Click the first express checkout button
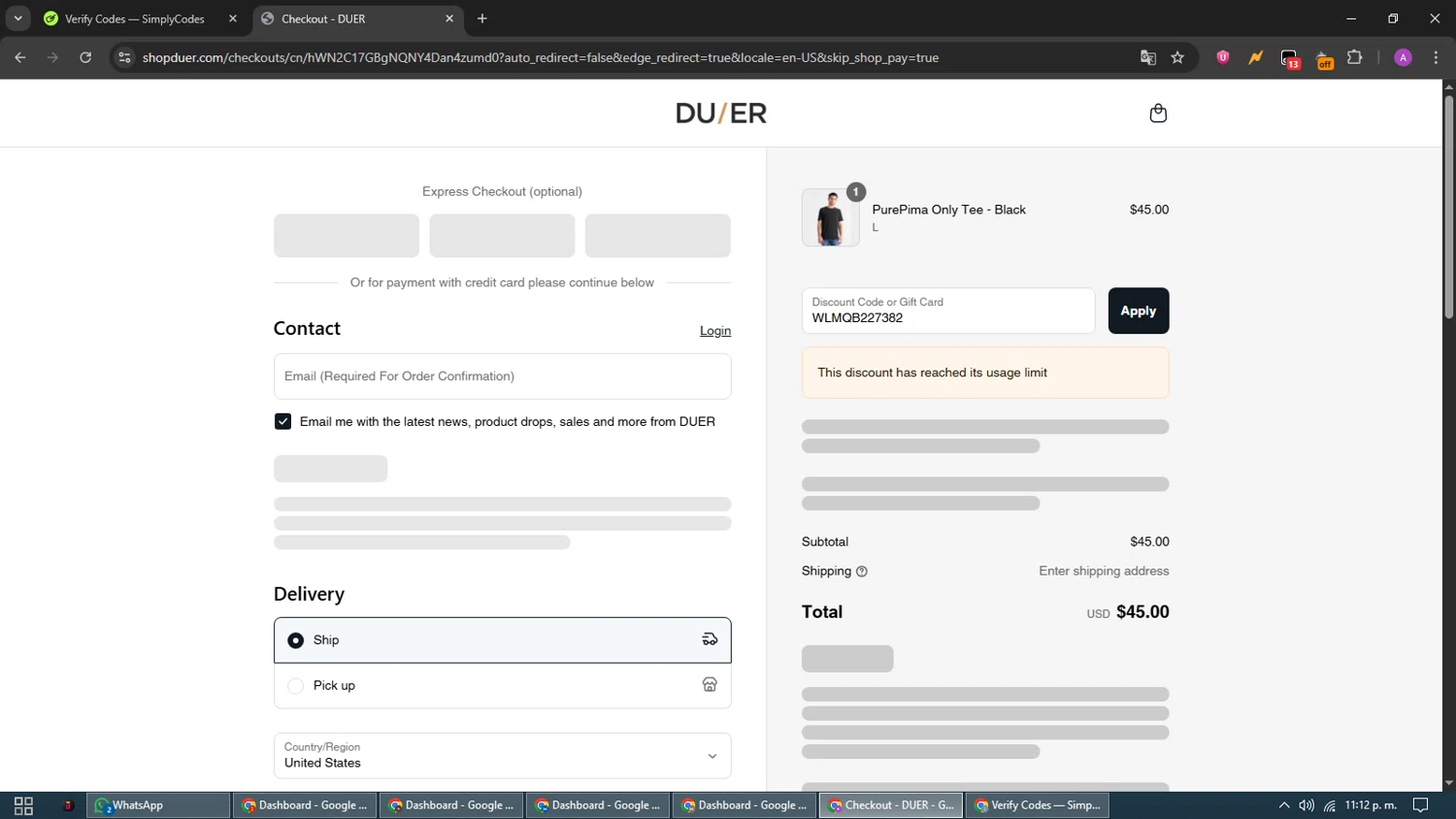Image resolution: width=1456 pixels, height=819 pixels. pyautogui.click(x=347, y=236)
